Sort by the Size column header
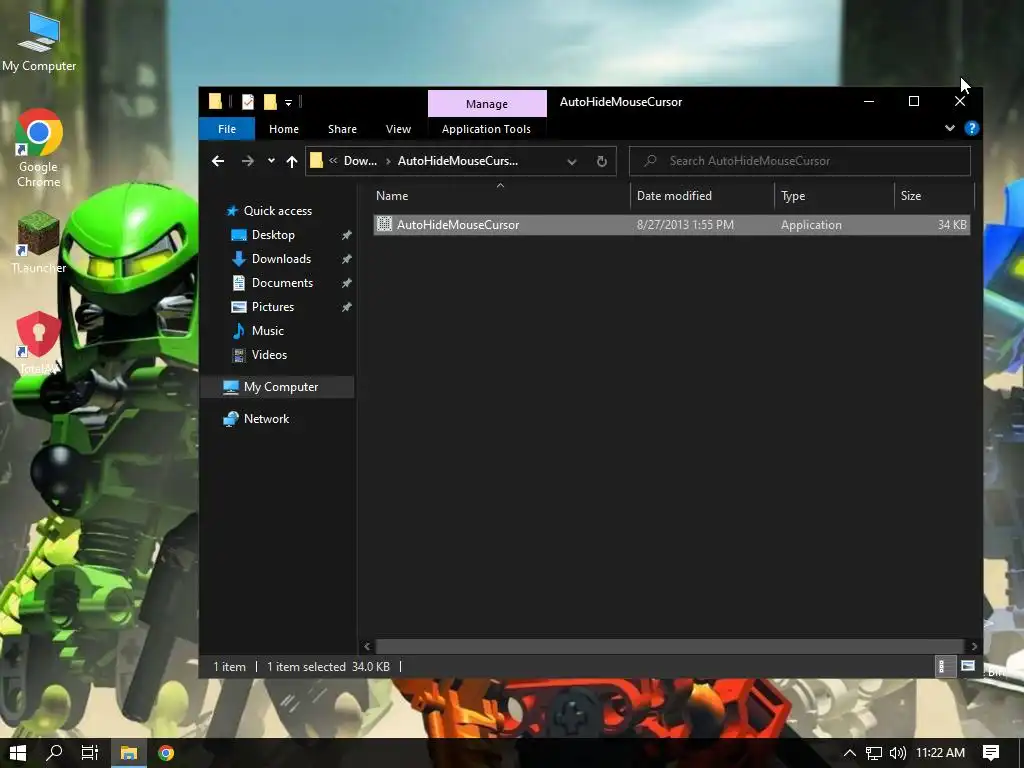The height and width of the screenshot is (768, 1024). coord(934,196)
